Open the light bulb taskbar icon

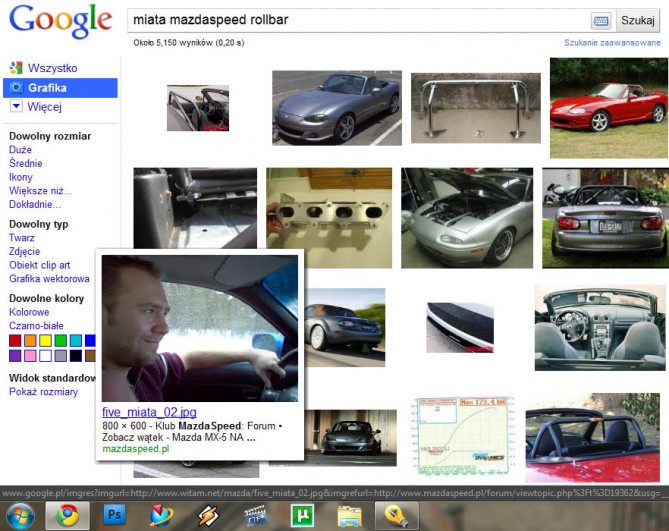[x=396, y=516]
